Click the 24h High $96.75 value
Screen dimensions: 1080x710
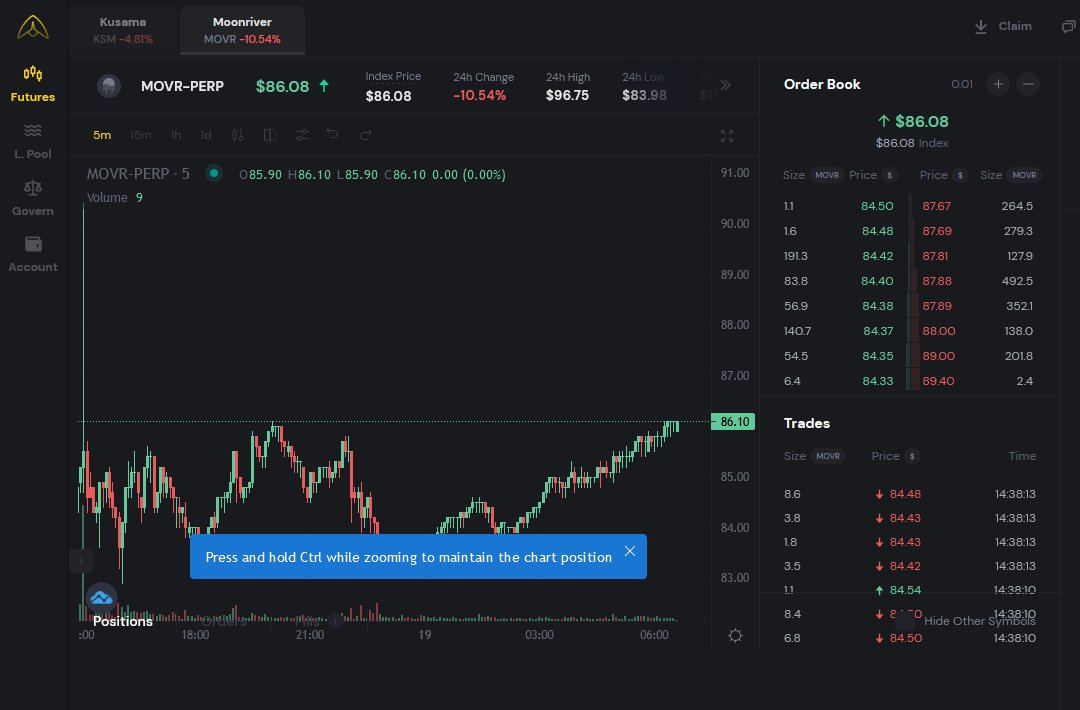coord(568,95)
